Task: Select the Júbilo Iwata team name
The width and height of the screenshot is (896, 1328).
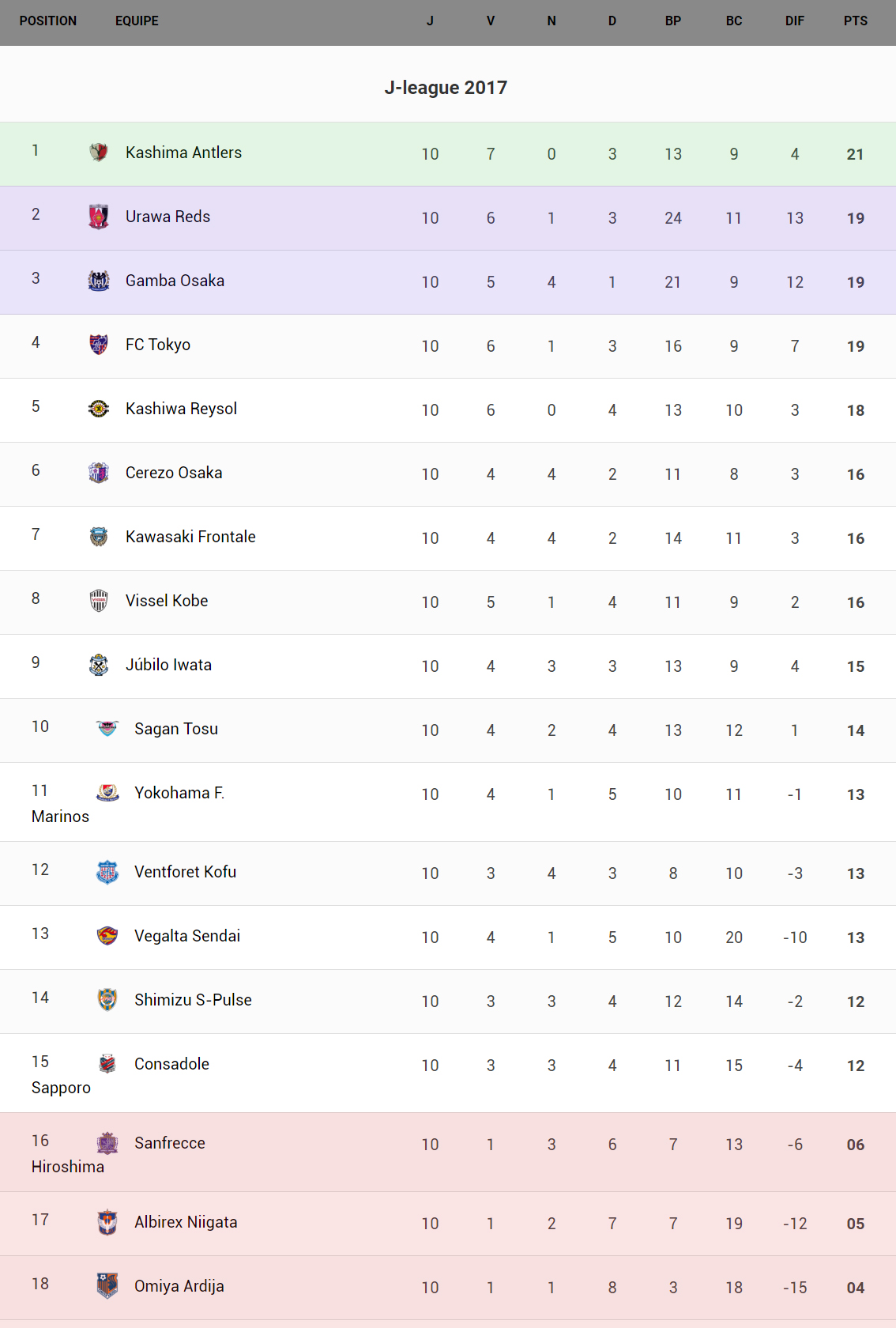Action: pos(168,665)
